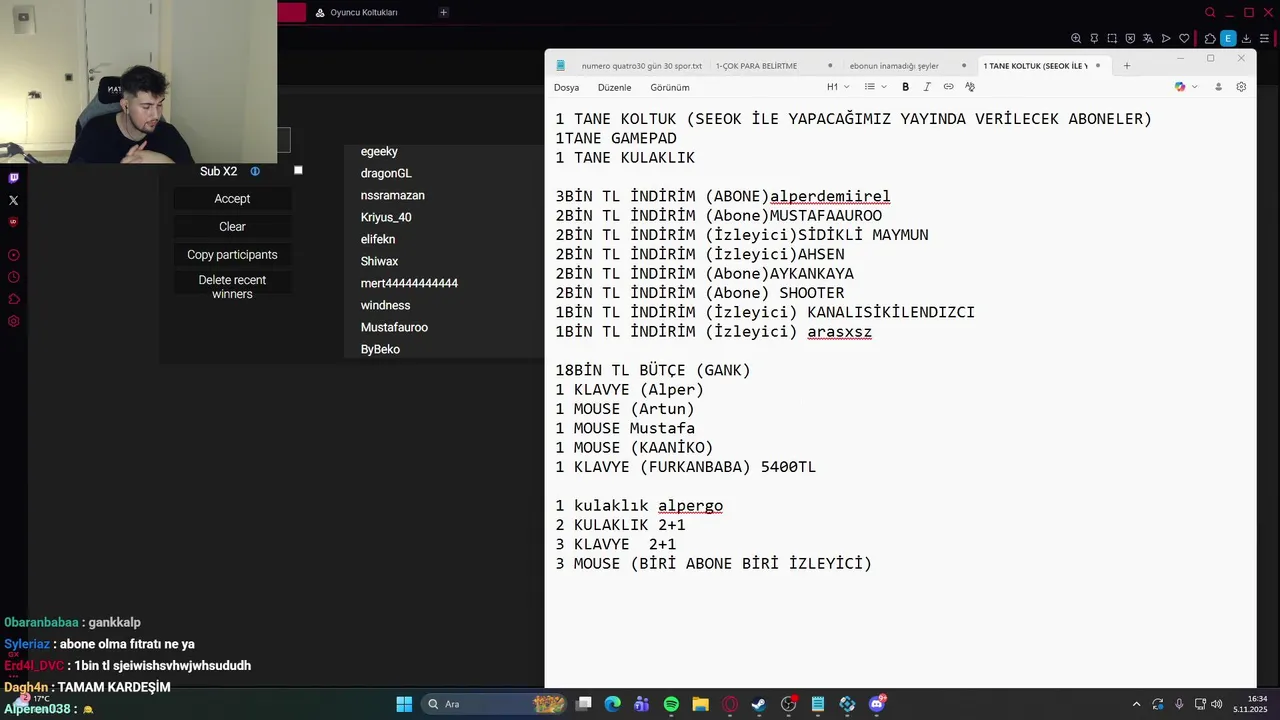
Task: Click the pin icon in Opera address bar
Action: pyautogui.click(x=1094, y=38)
